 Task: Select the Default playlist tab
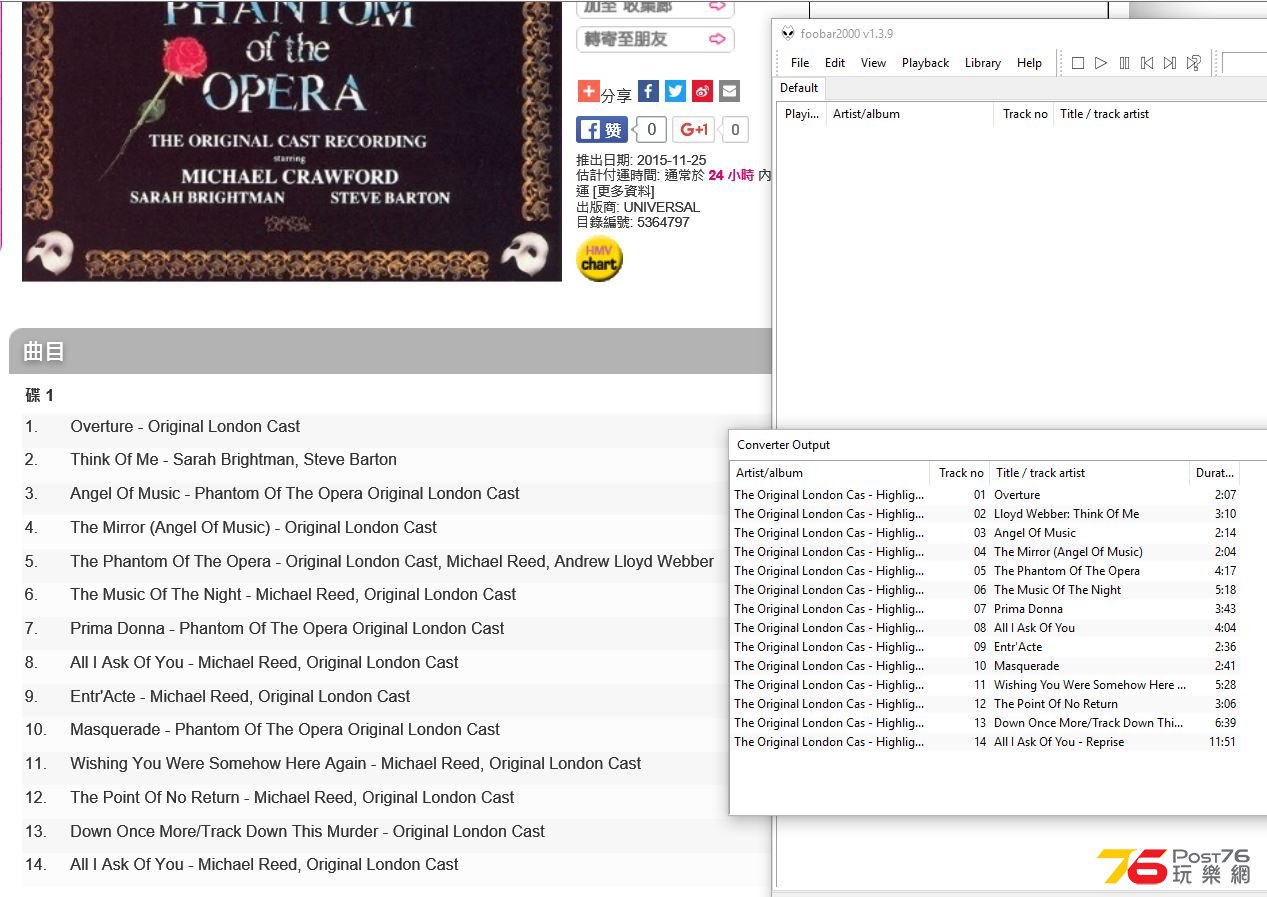(799, 88)
